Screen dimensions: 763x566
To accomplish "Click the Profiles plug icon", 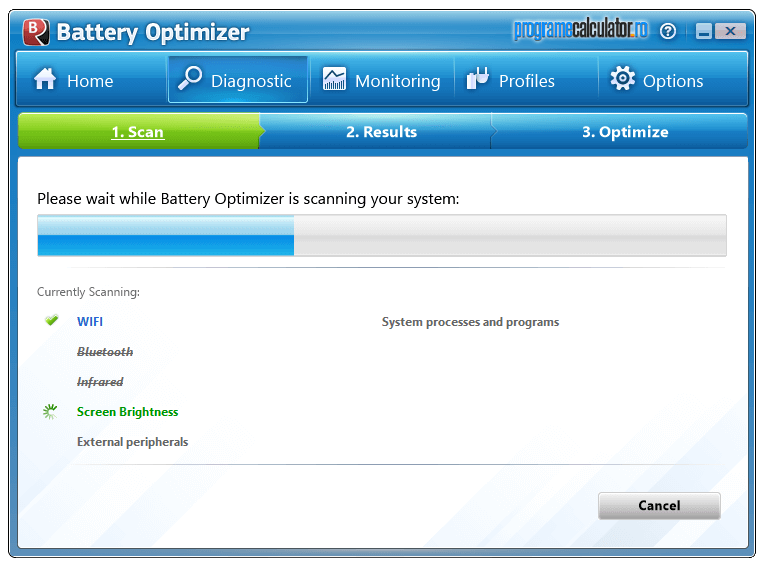I will pyautogui.click(x=477, y=79).
